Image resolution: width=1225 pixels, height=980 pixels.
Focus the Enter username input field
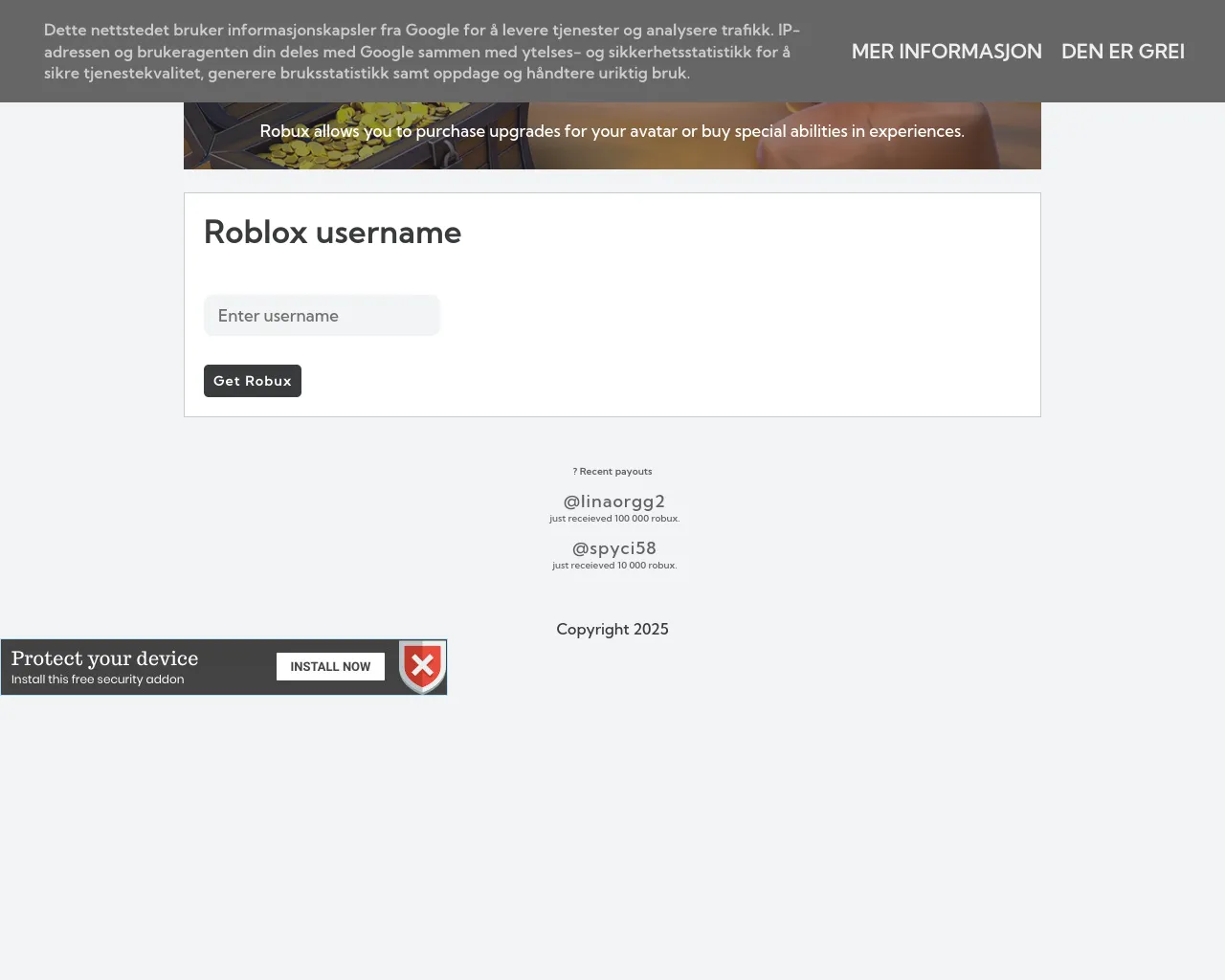(x=322, y=316)
